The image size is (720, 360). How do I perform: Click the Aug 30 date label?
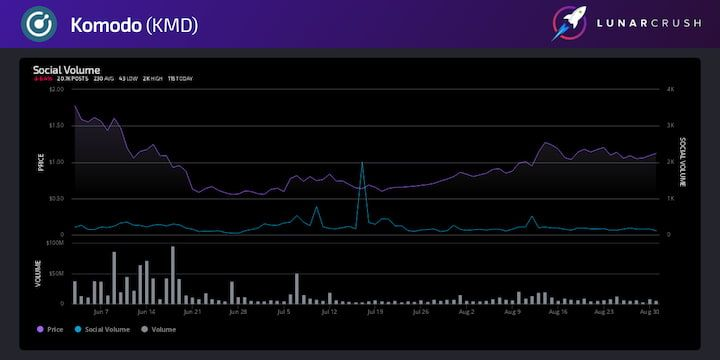click(x=649, y=312)
